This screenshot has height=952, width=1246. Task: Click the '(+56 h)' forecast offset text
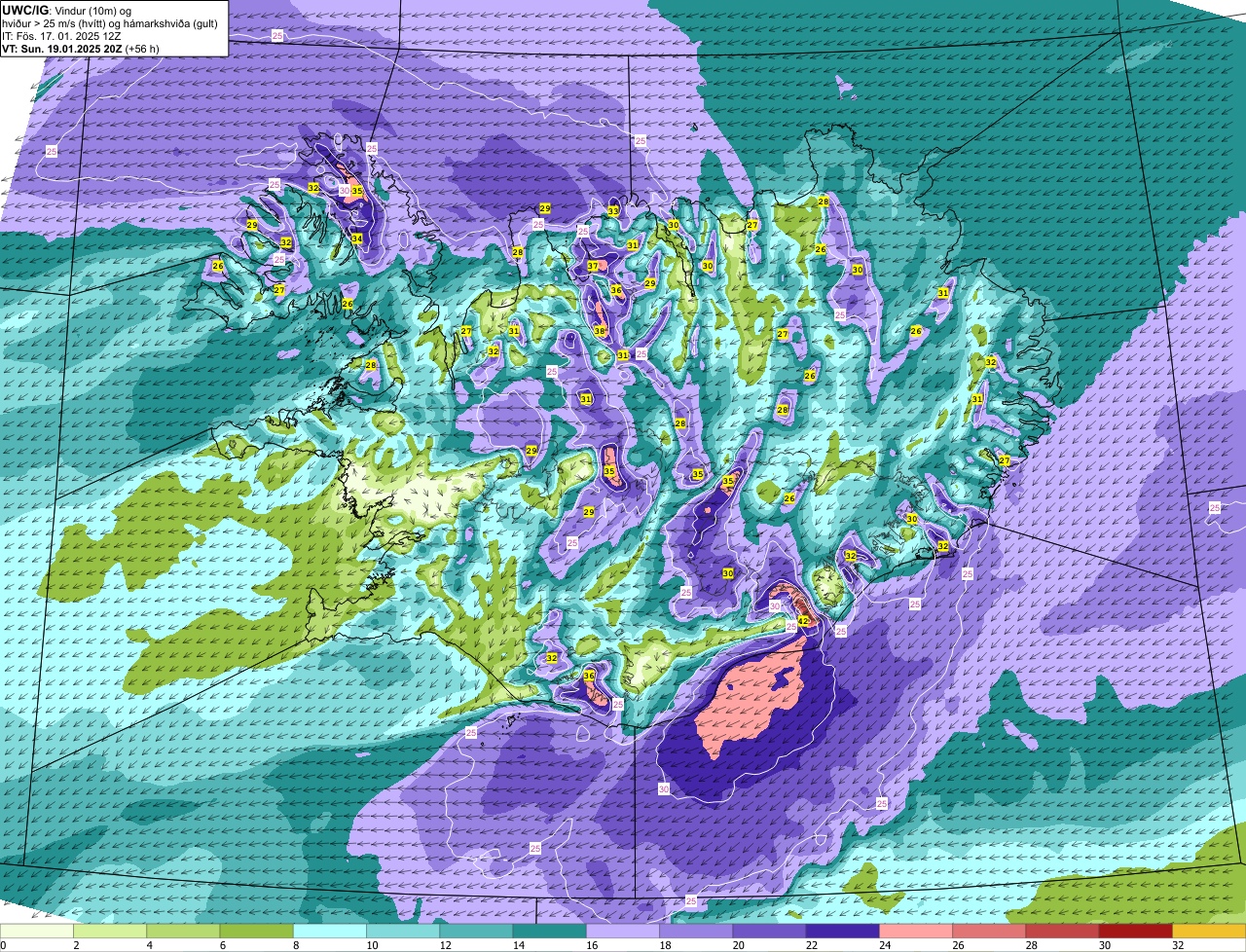143,48
